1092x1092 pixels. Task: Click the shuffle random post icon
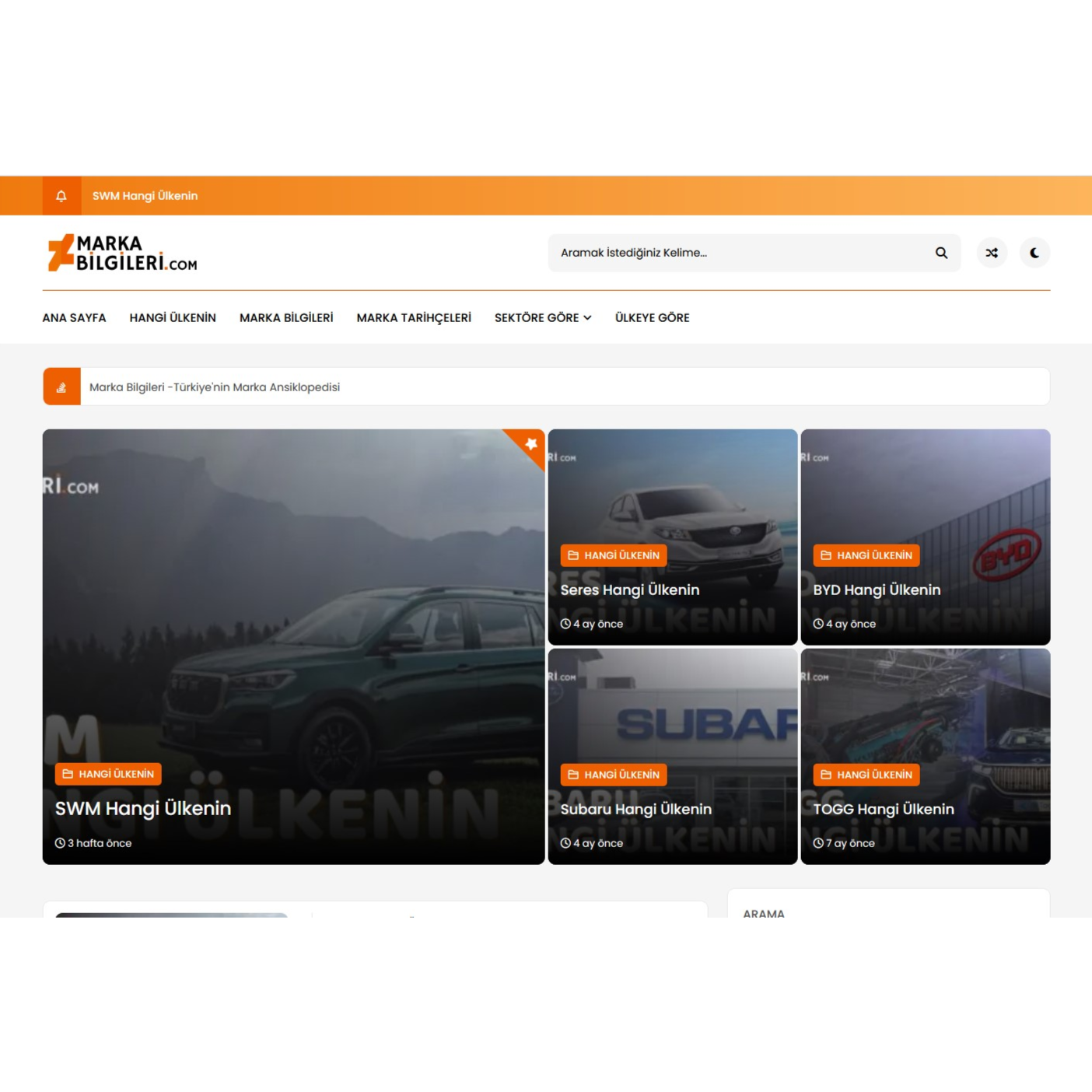pos(992,253)
